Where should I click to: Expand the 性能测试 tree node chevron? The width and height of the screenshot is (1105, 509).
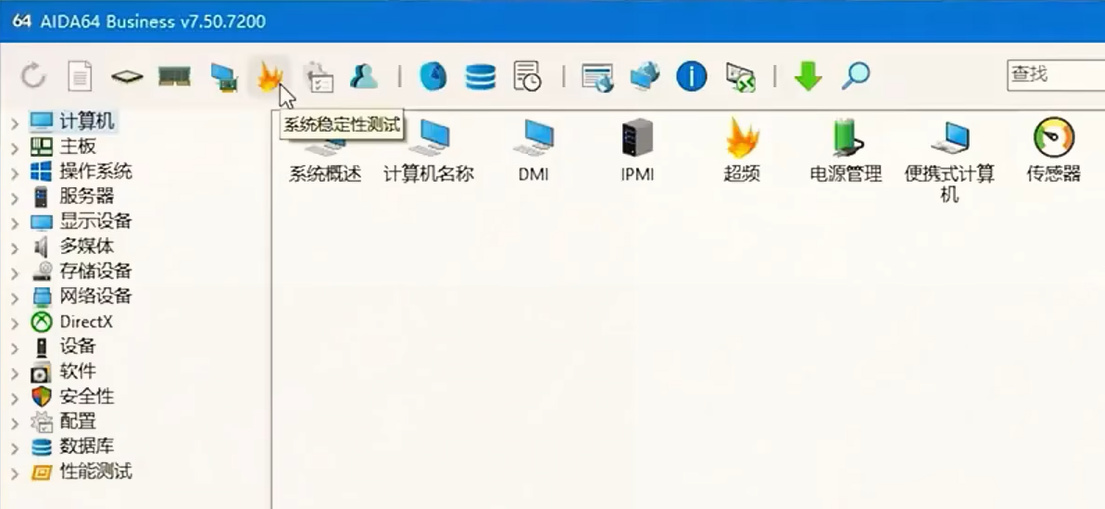pyautogui.click(x=15, y=472)
